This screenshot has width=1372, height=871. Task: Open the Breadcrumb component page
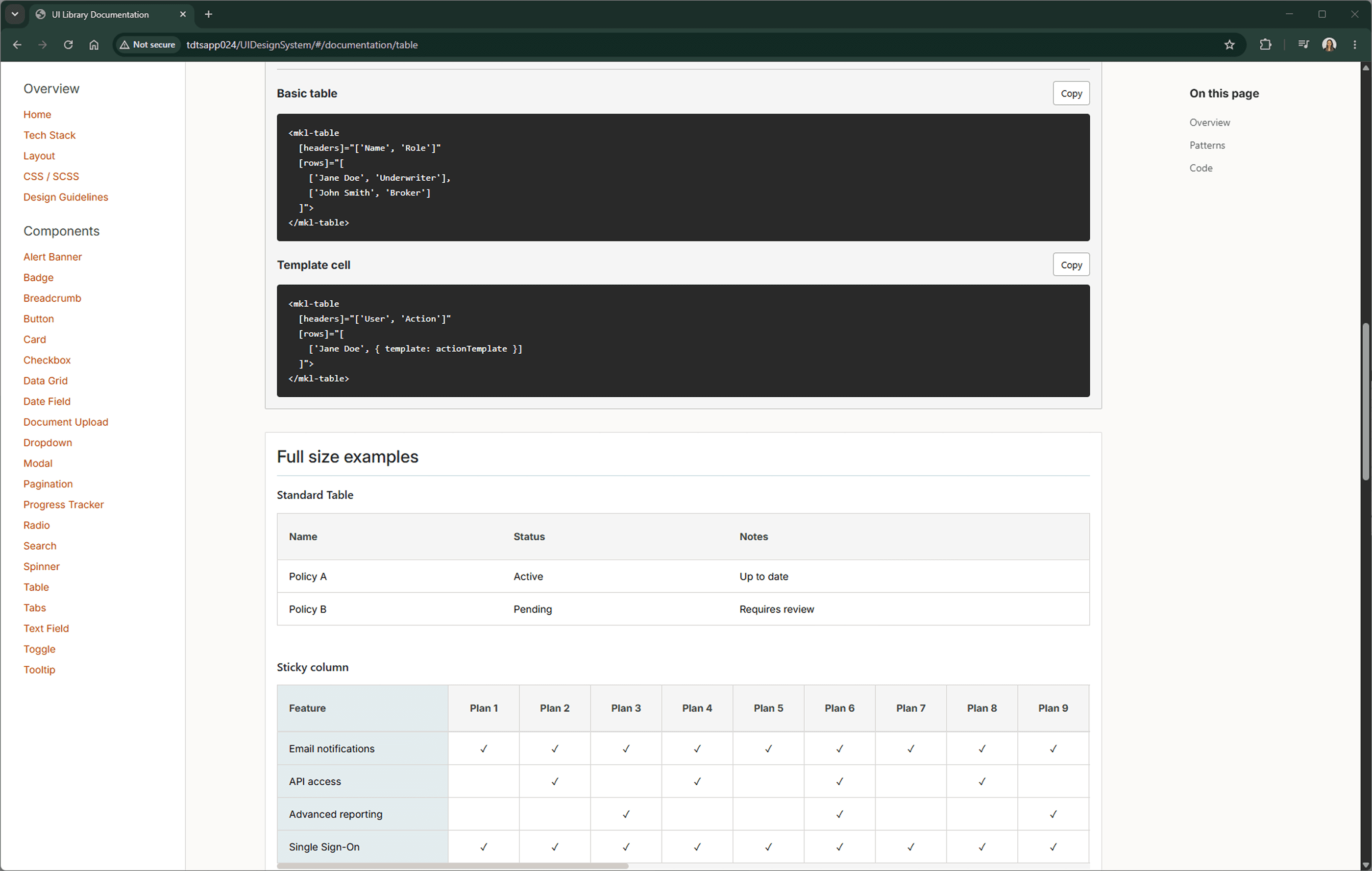click(x=52, y=298)
